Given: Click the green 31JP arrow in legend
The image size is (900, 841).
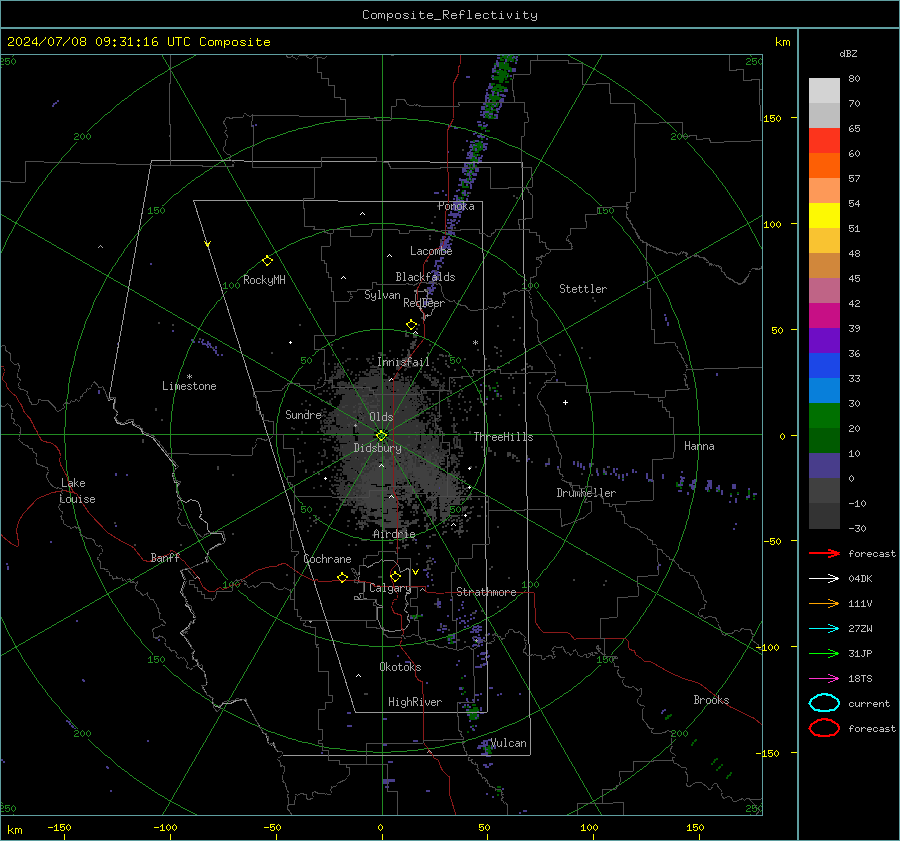Looking at the screenshot, I should click(824, 653).
